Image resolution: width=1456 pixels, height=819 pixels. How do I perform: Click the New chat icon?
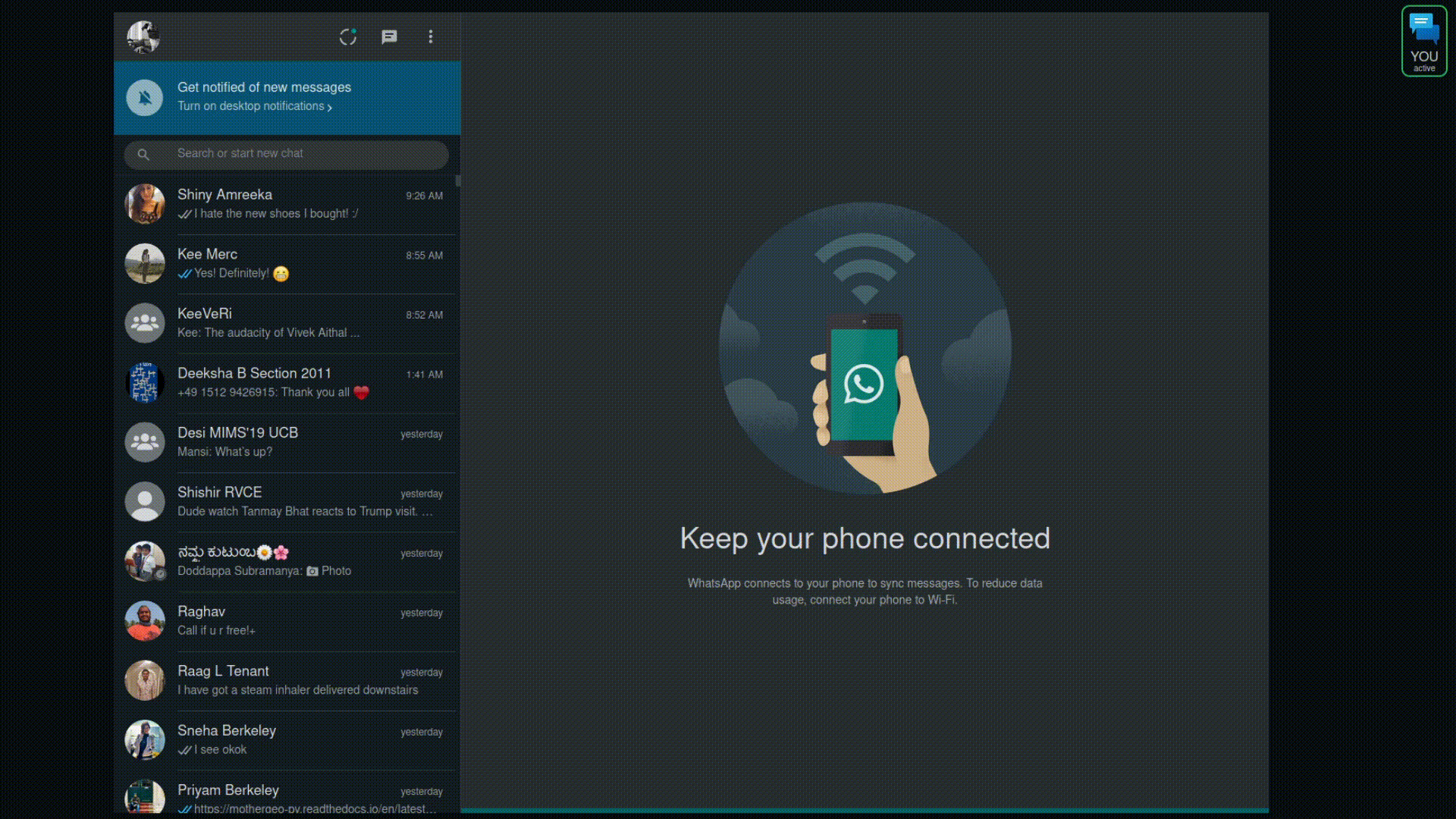pos(389,36)
